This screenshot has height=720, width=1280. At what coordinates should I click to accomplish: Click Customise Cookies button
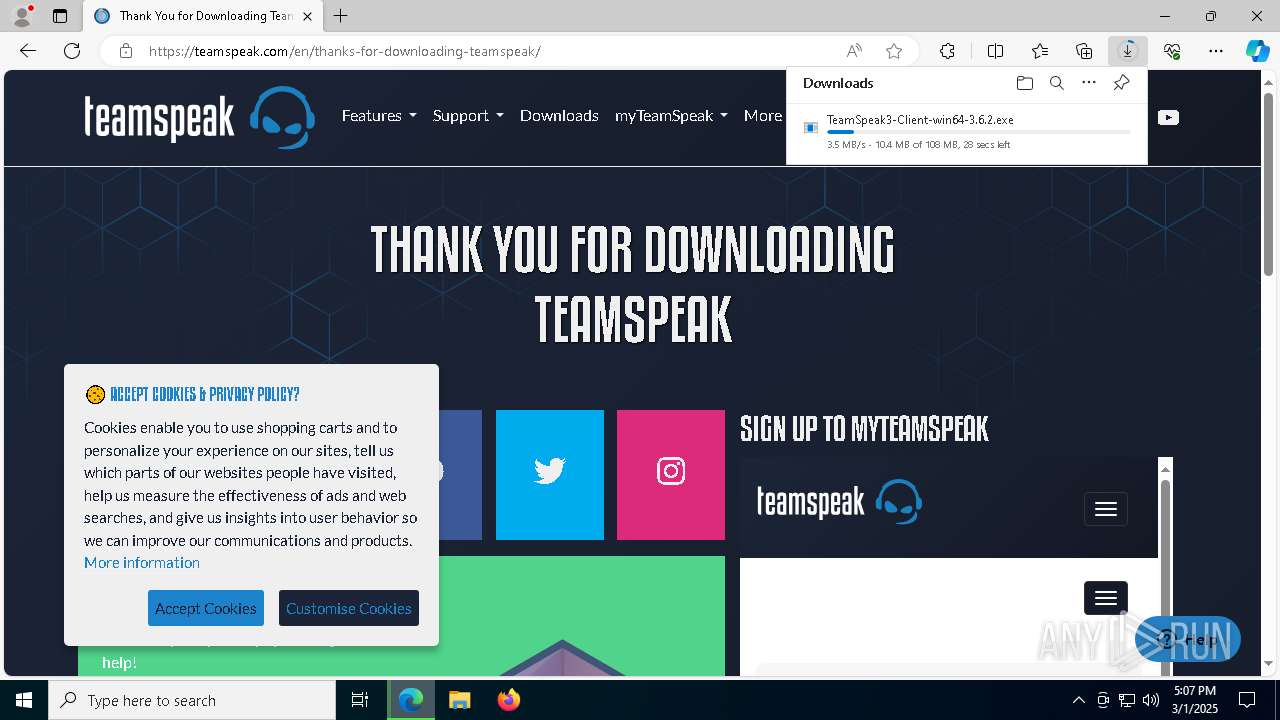[349, 608]
